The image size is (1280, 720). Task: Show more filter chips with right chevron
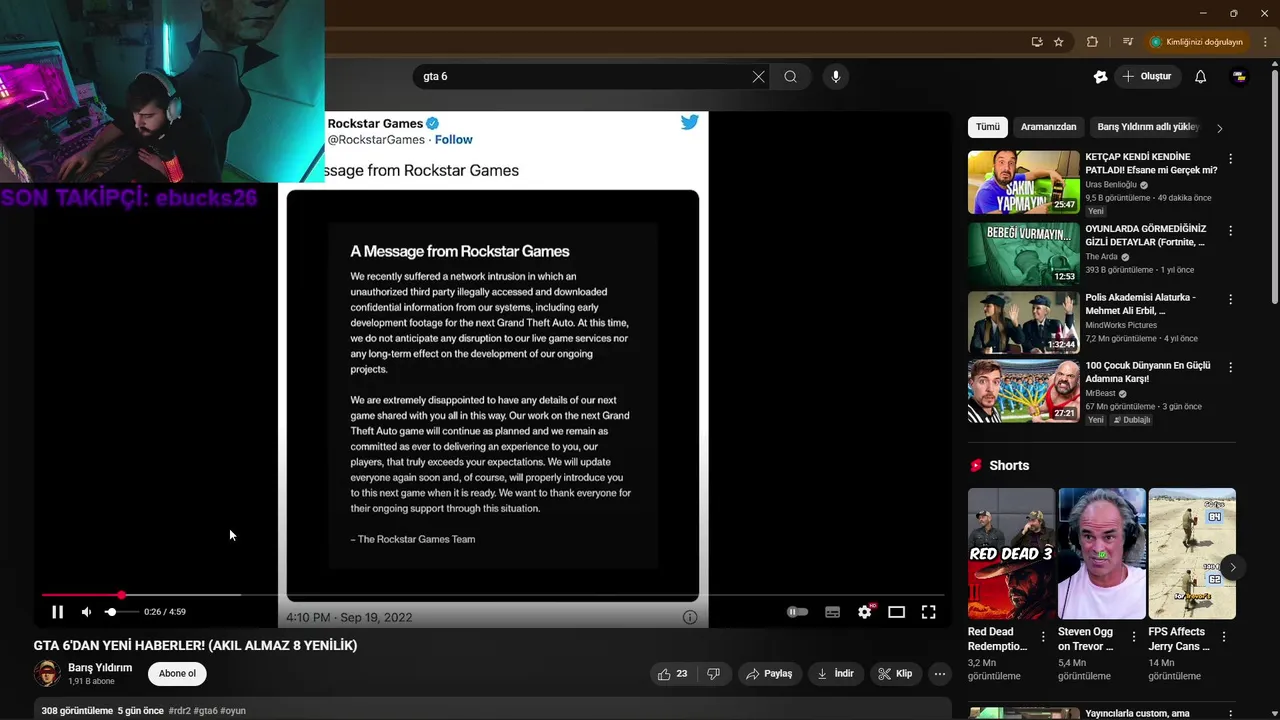pos(1219,128)
